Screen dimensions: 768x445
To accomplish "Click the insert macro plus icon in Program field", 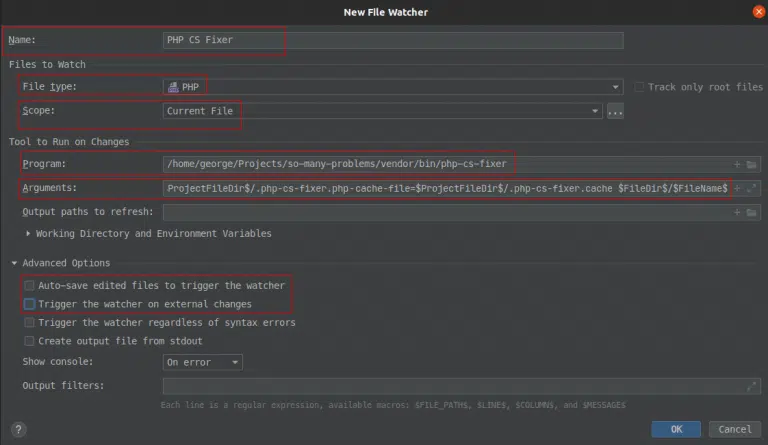I will [x=737, y=164].
